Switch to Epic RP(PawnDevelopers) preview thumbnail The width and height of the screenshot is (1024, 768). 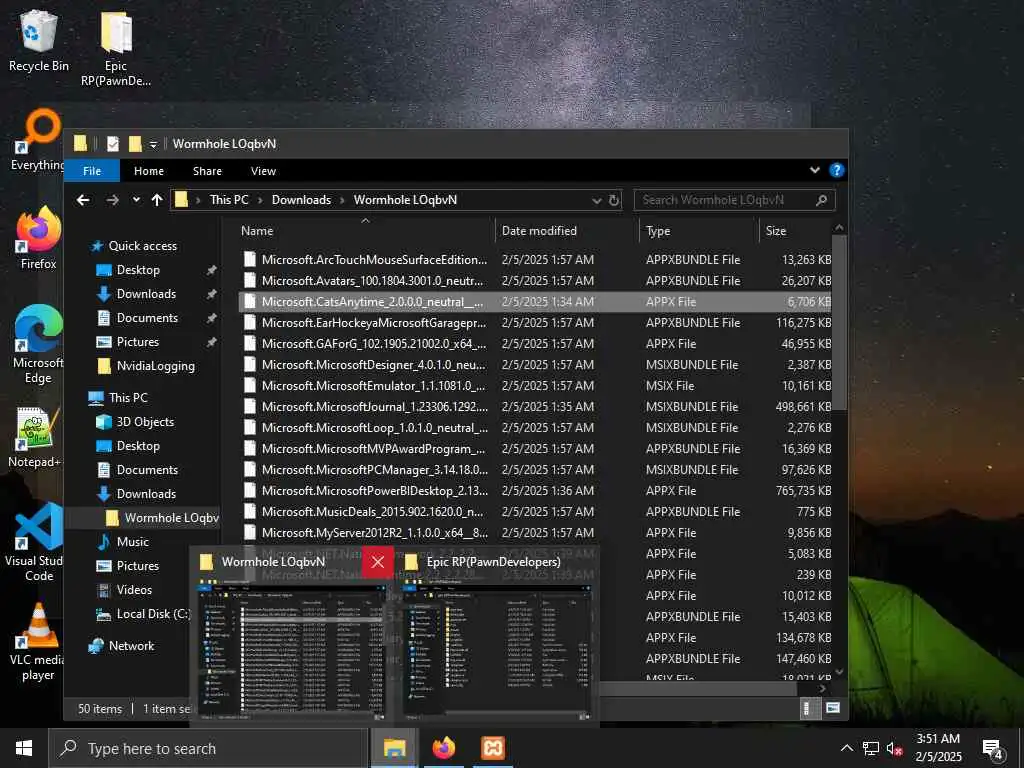pyautogui.click(x=496, y=648)
